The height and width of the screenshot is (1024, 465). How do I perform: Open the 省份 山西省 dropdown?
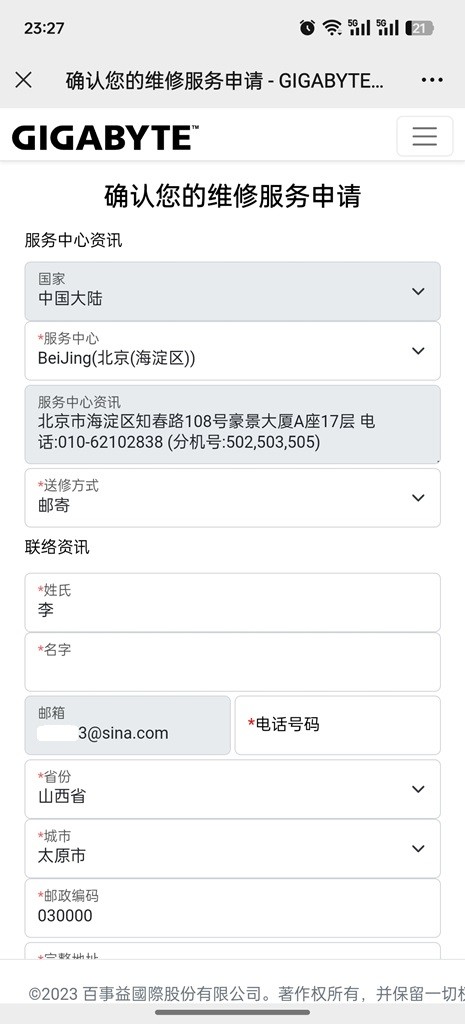tap(232, 789)
